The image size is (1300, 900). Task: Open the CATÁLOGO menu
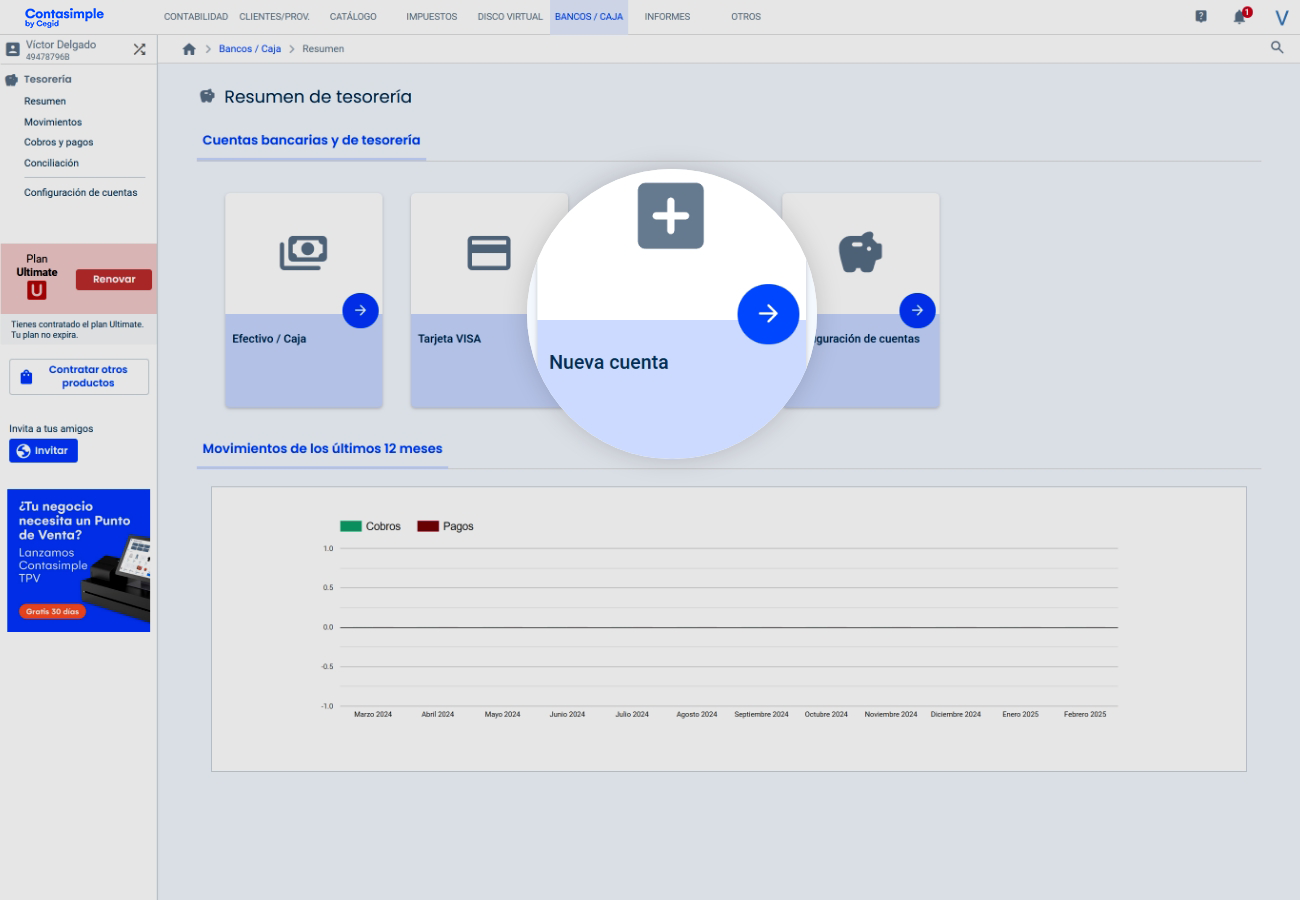pyautogui.click(x=353, y=17)
